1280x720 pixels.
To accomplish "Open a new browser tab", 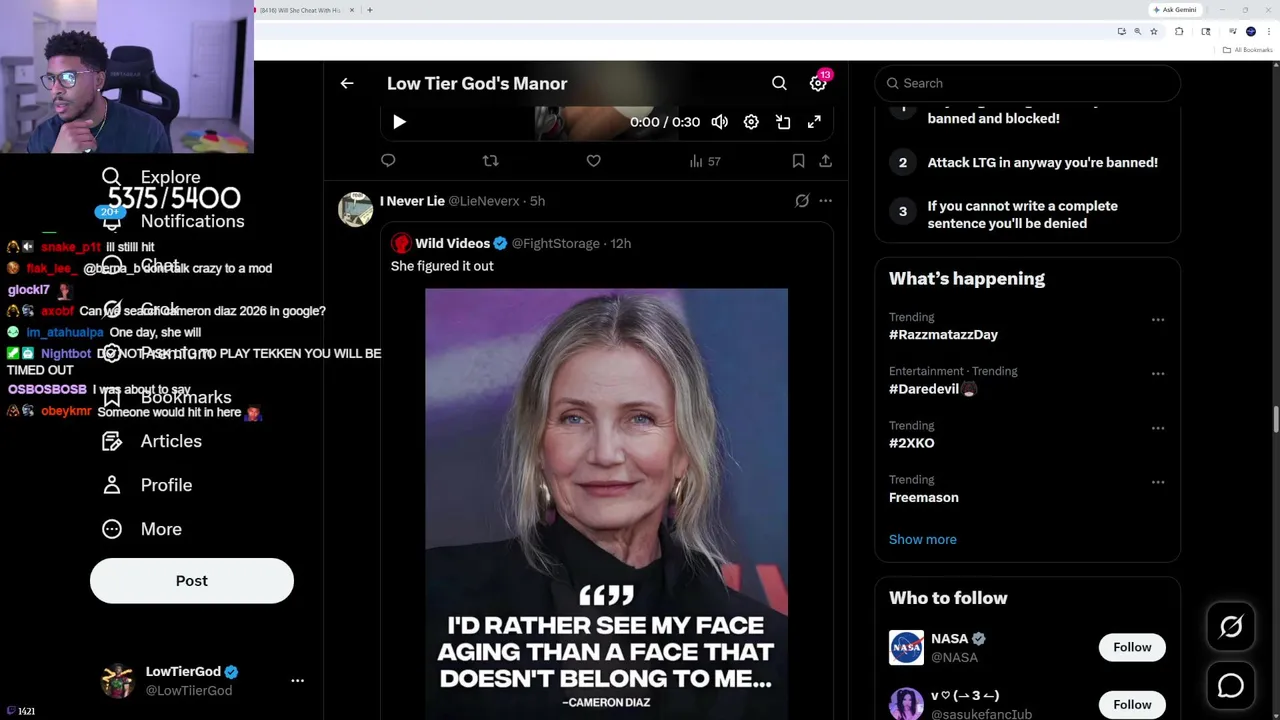I will (370, 10).
